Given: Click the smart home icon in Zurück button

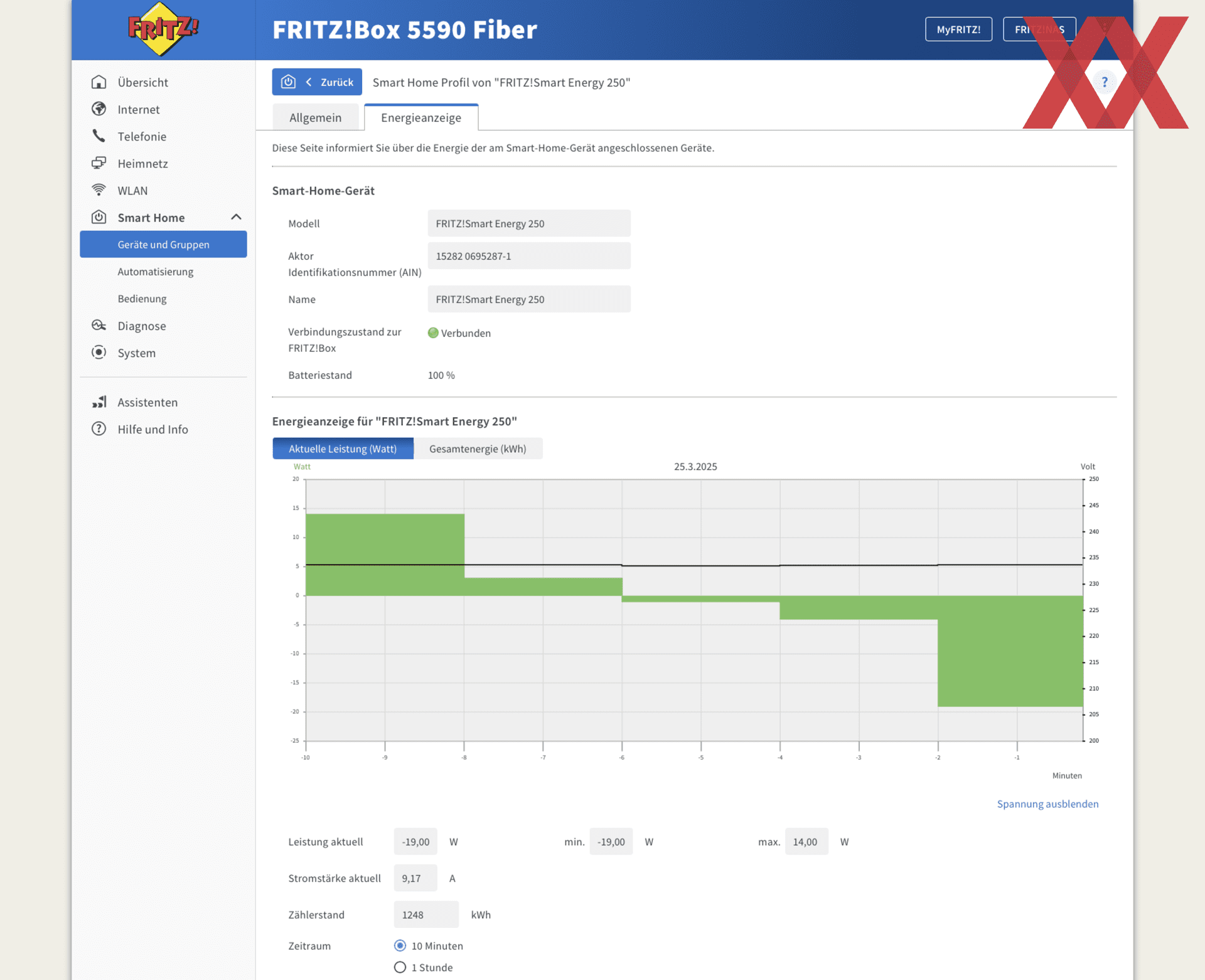Looking at the screenshot, I should coord(288,82).
